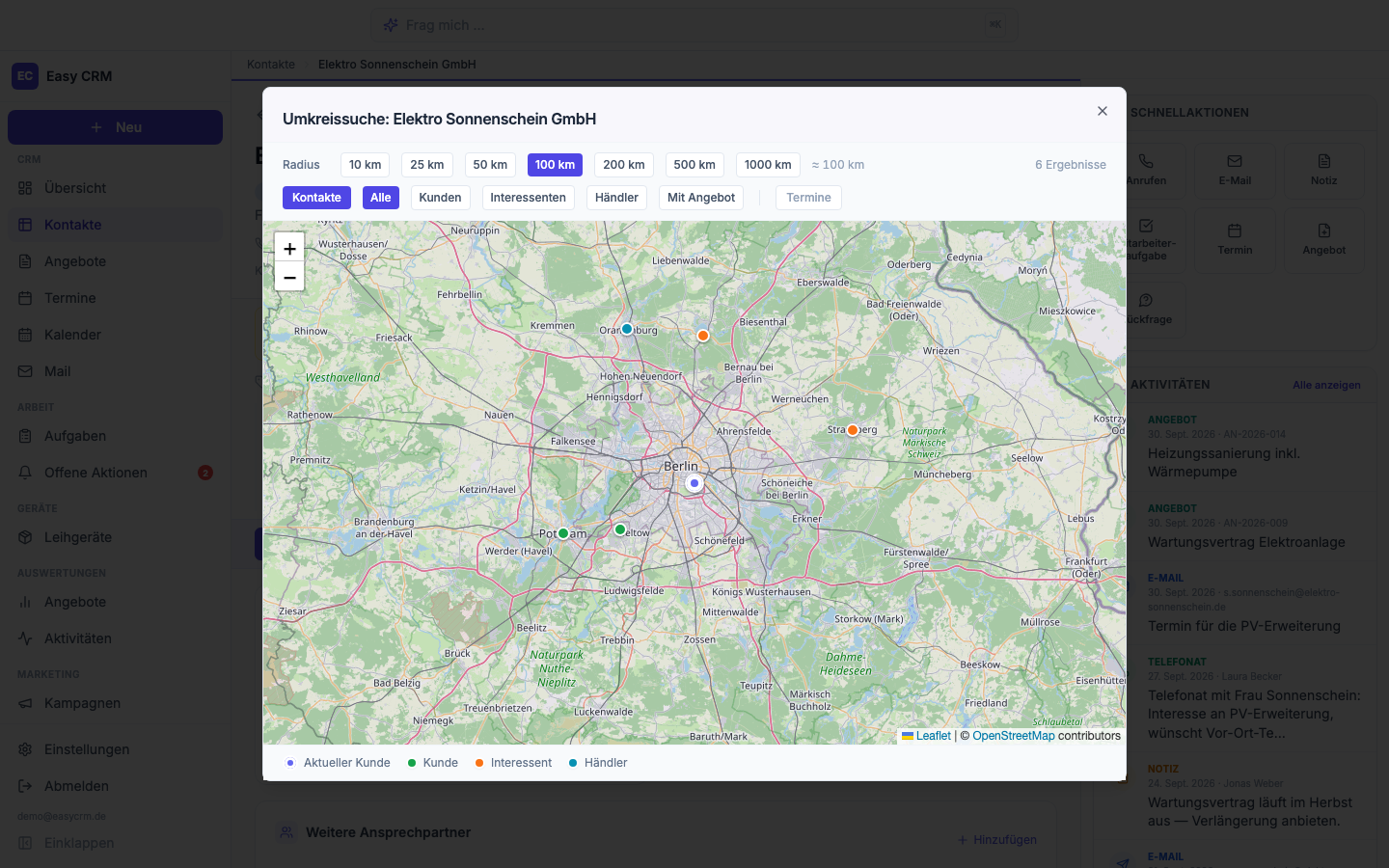Filter map by Mit Angebot
The image size is (1389, 868).
pyautogui.click(x=701, y=198)
